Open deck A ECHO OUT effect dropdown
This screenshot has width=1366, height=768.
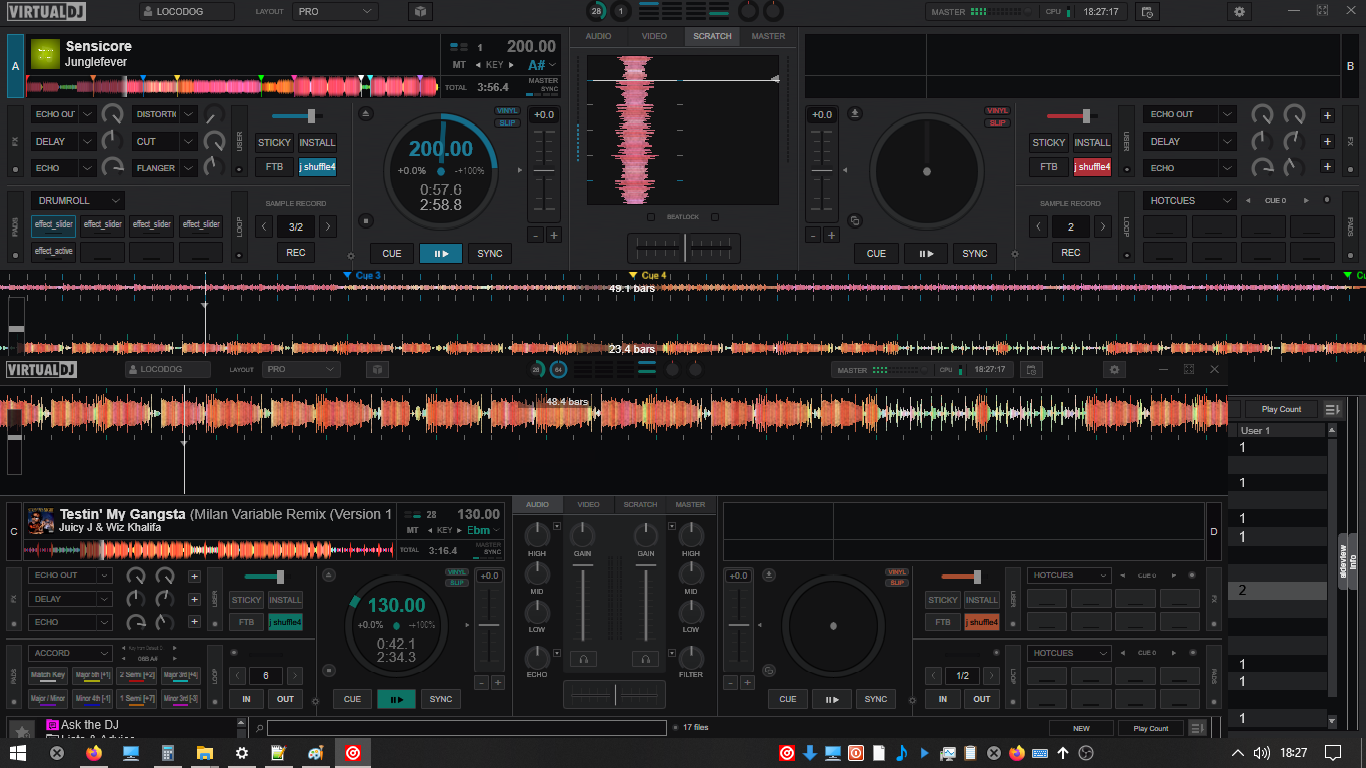63,114
